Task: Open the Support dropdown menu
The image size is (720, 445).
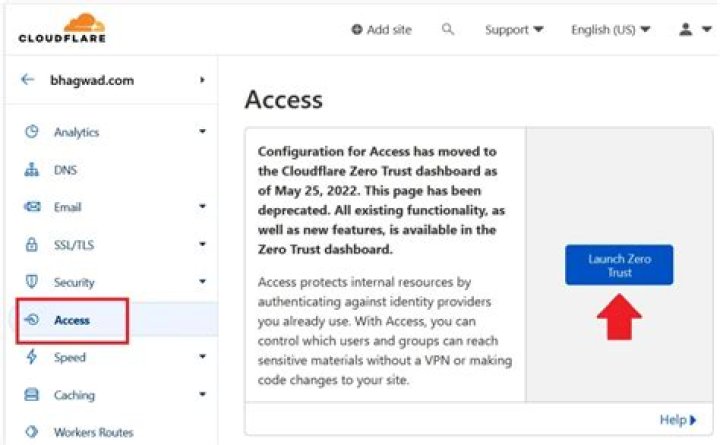Action: tap(514, 30)
